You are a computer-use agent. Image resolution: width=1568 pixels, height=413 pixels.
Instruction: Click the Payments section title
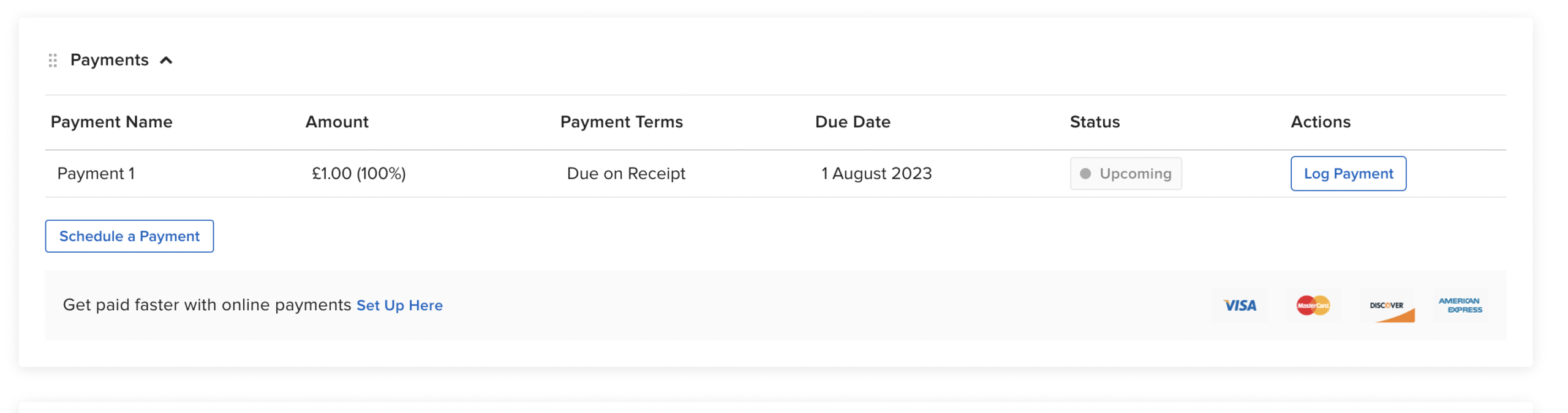pos(109,60)
